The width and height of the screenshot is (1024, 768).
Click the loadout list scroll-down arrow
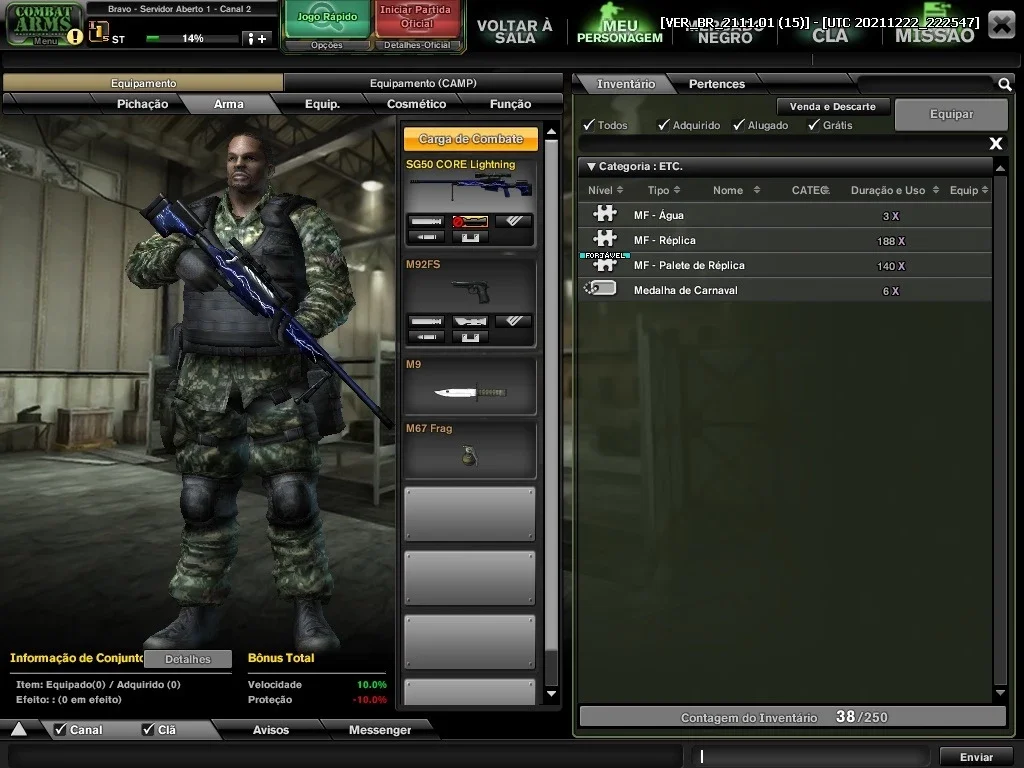[x=551, y=694]
